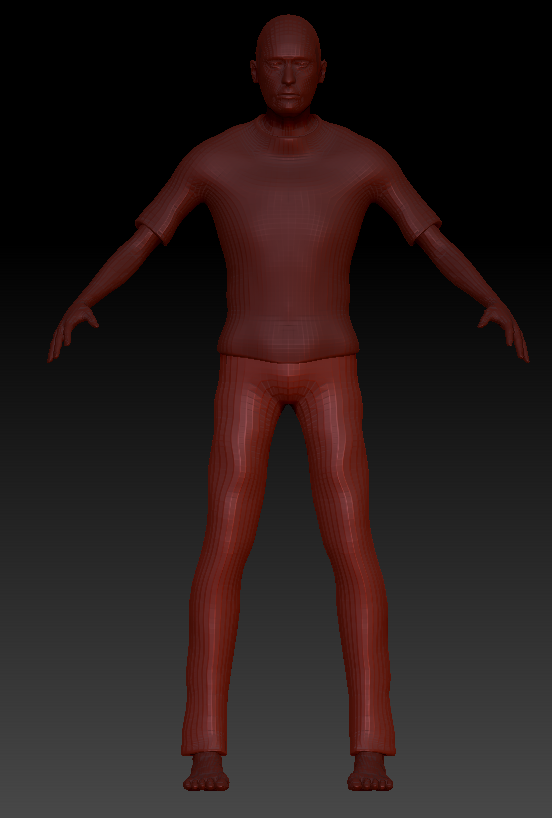
Task: Select the bare forearm on screen-right side
Action: point(460,269)
